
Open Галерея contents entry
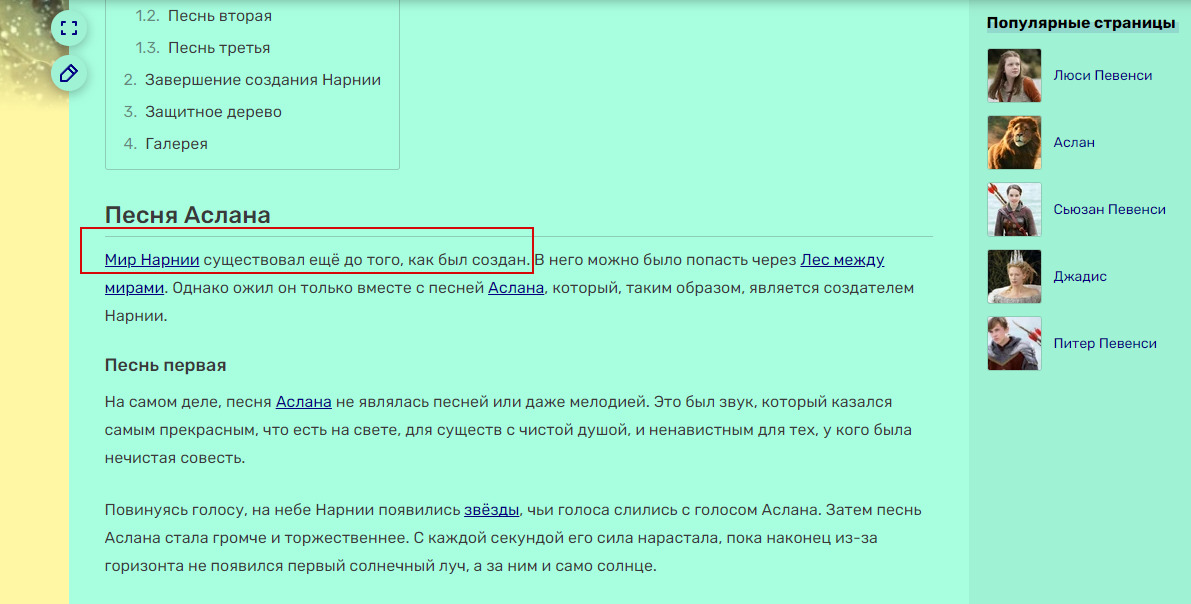click(176, 144)
